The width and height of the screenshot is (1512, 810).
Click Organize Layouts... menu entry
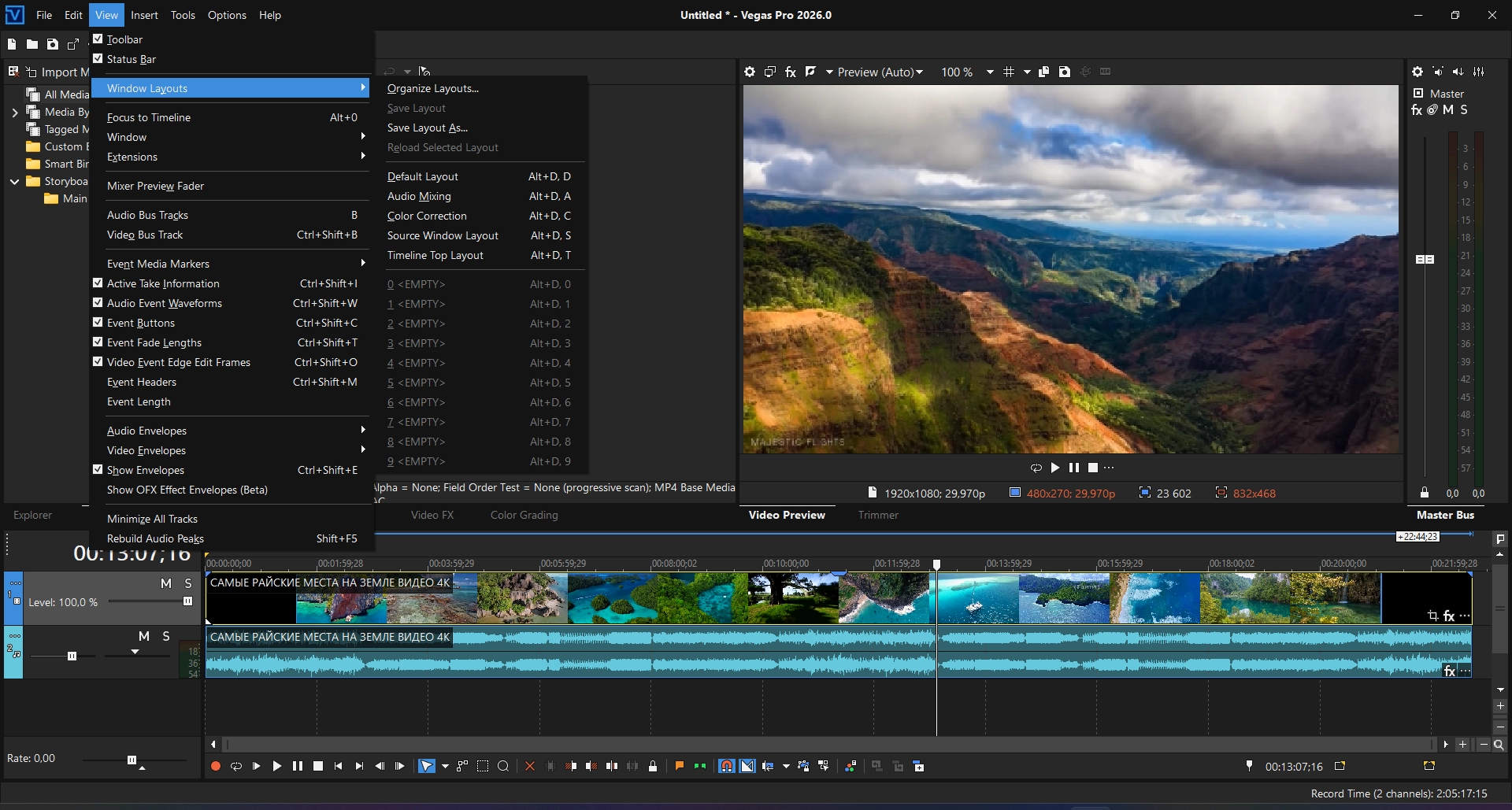pyautogui.click(x=432, y=88)
